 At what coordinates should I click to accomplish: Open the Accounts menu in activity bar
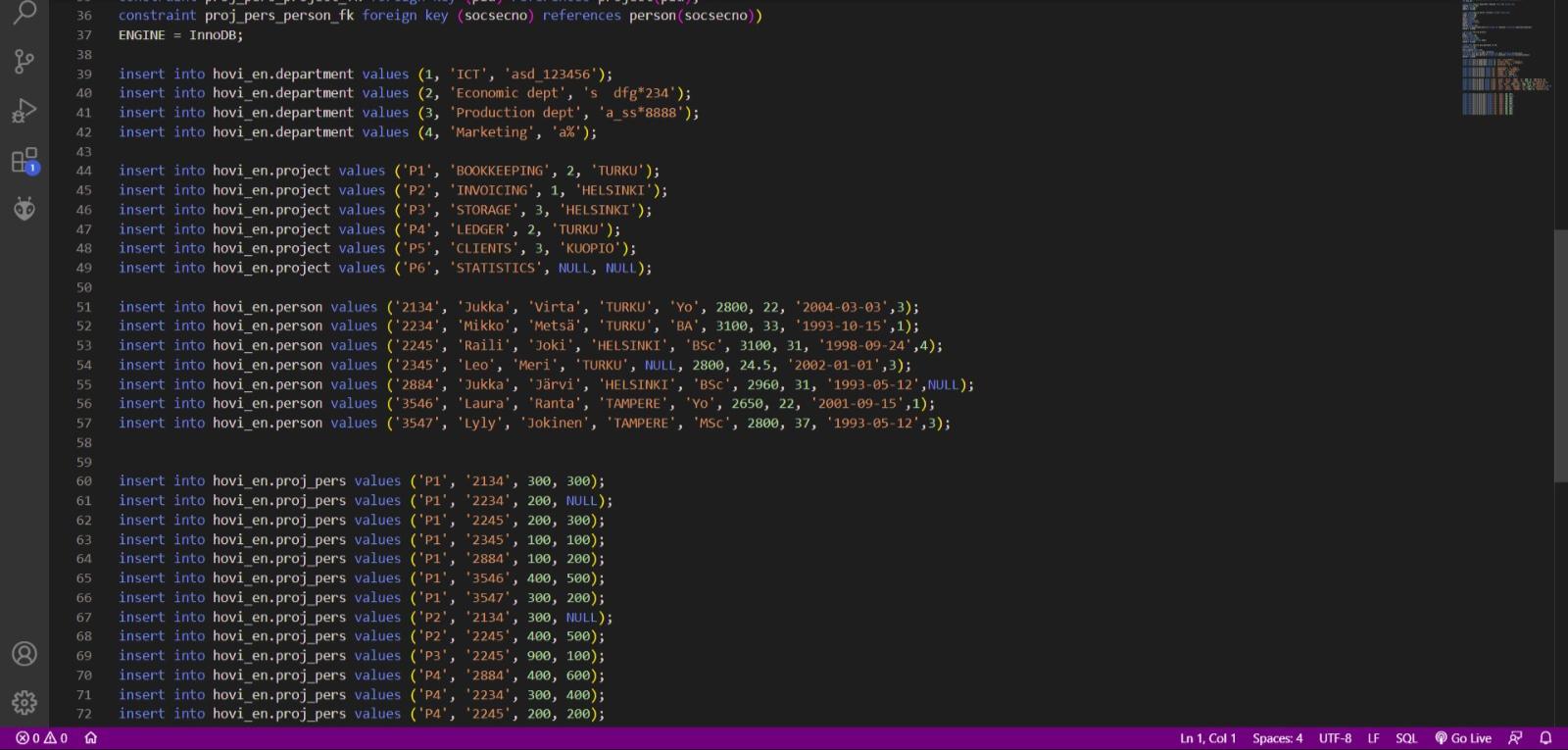pos(24,654)
